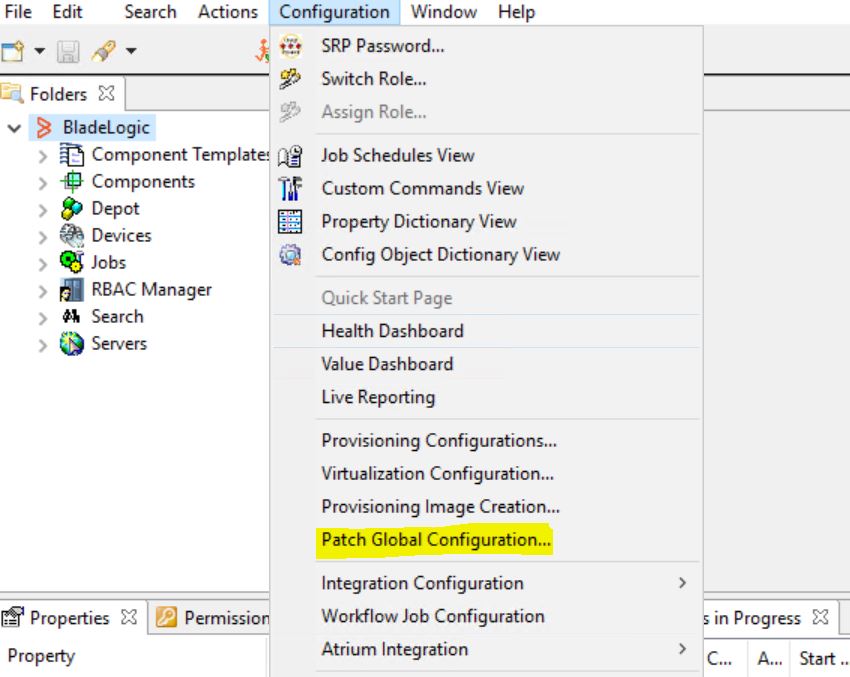850x677 pixels.
Task: Collapse the BladeLogic root node
Action: [x=14, y=129]
